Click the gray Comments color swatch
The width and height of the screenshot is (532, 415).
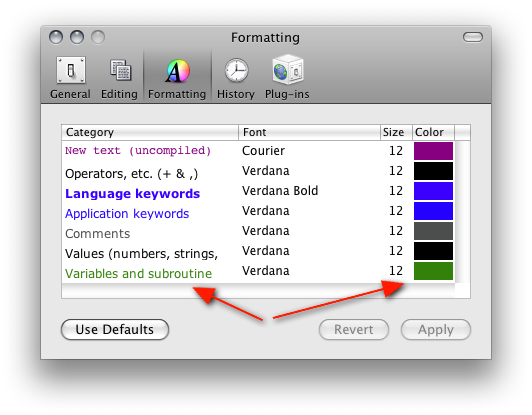tap(433, 231)
